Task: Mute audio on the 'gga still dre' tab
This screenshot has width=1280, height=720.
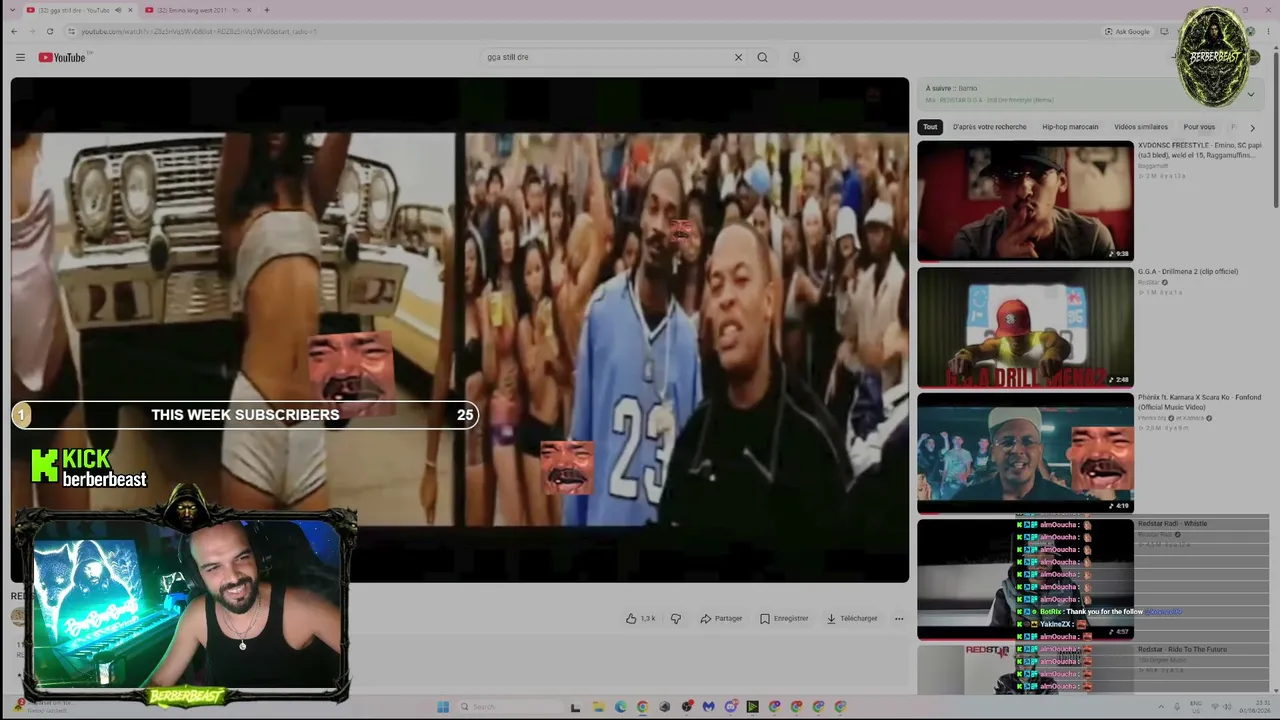Action: 118,10
